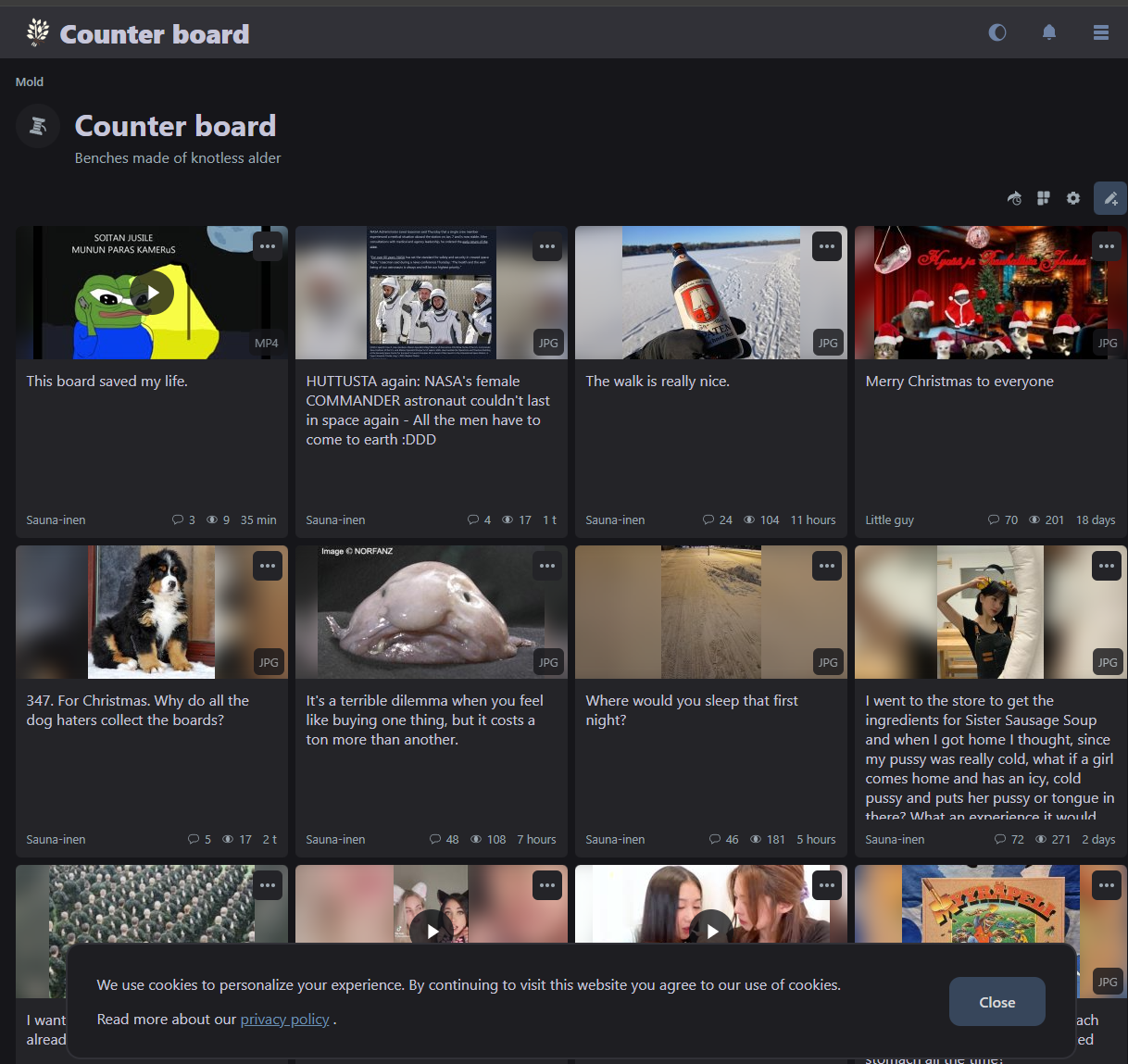Dismiss the cookie notice with Close
This screenshot has height=1064, width=1128.
996,1001
